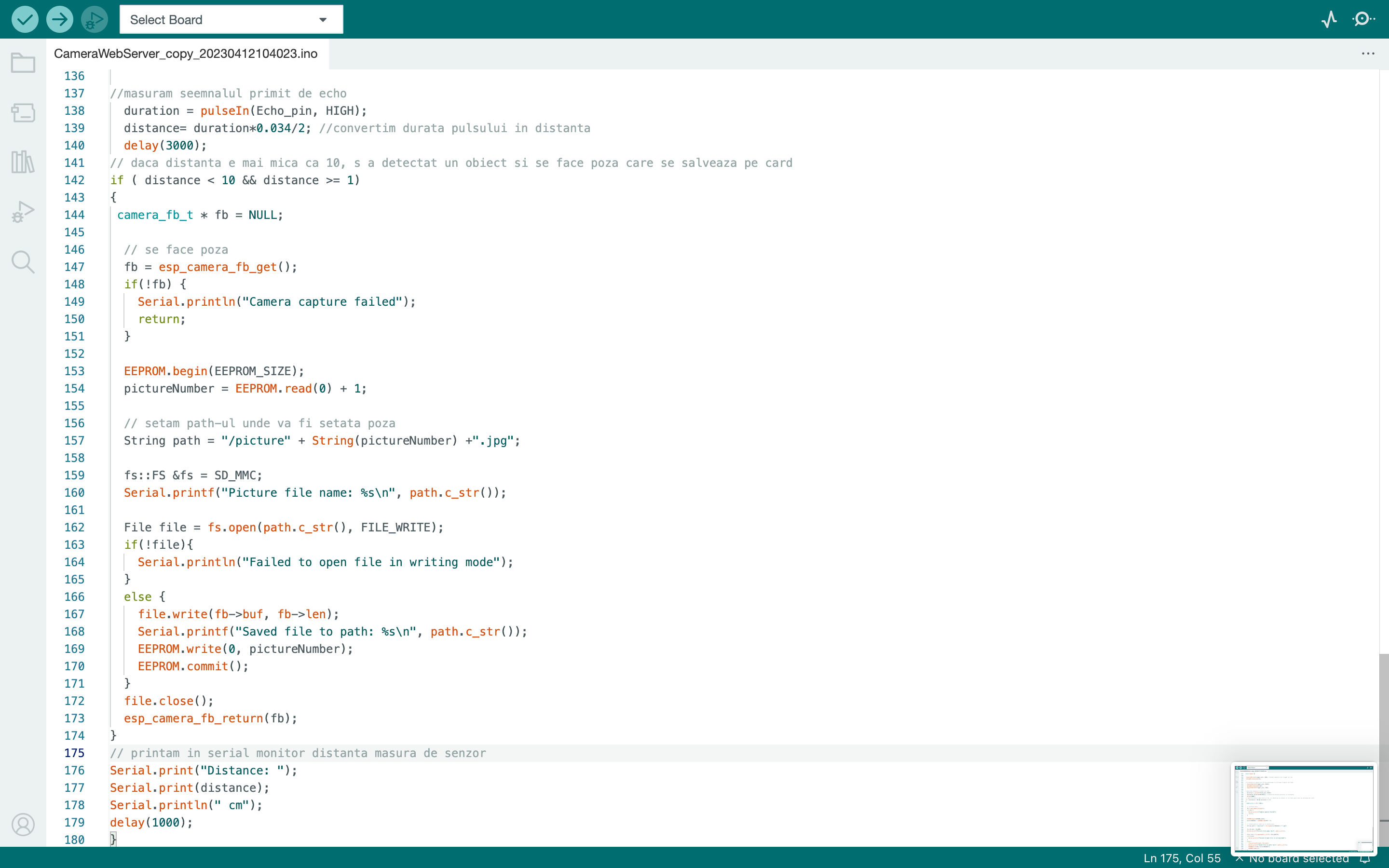Image resolution: width=1389 pixels, height=868 pixels.
Task: Click line number 142 in the gutter
Action: coord(75,180)
